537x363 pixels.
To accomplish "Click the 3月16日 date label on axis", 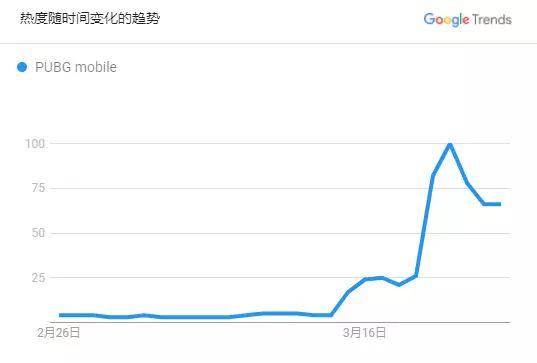I will click(364, 333).
